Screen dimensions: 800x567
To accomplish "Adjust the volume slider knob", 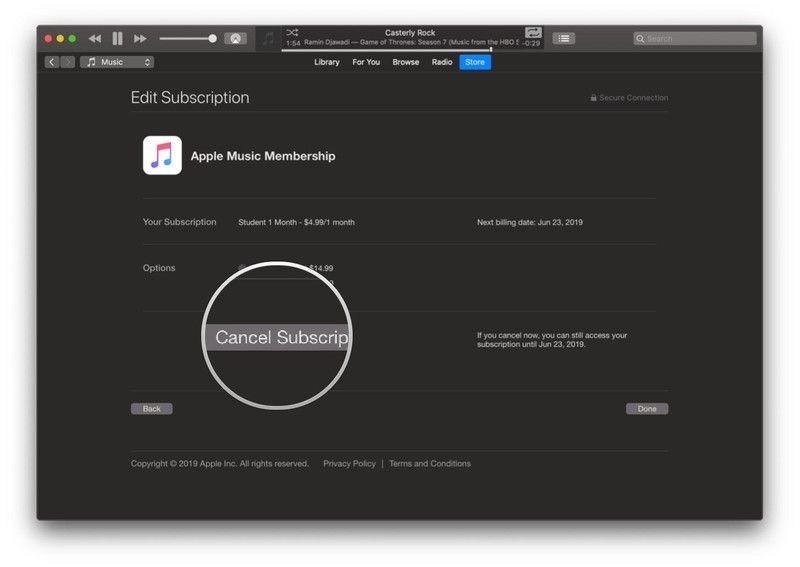I will click(x=212, y=38).
